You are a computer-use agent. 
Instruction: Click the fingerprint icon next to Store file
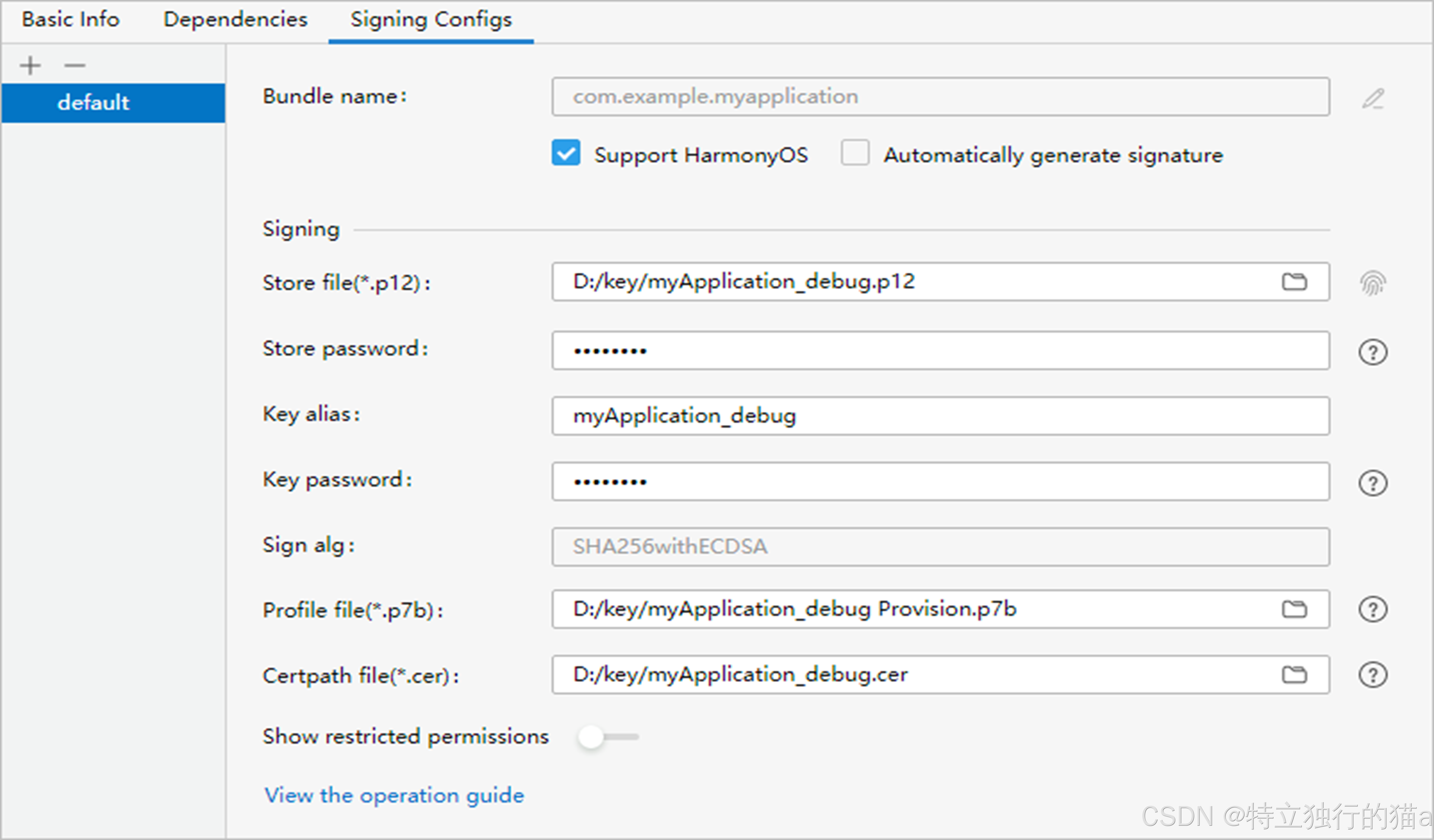1372,282
